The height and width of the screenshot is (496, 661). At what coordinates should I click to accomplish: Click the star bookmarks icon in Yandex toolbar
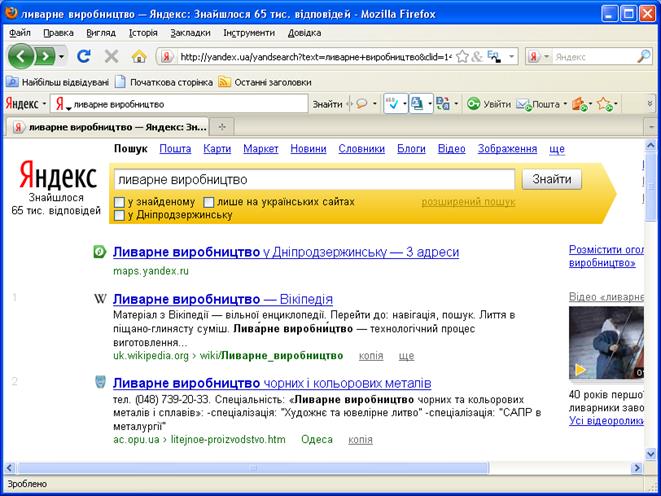(x=605, y=104)
